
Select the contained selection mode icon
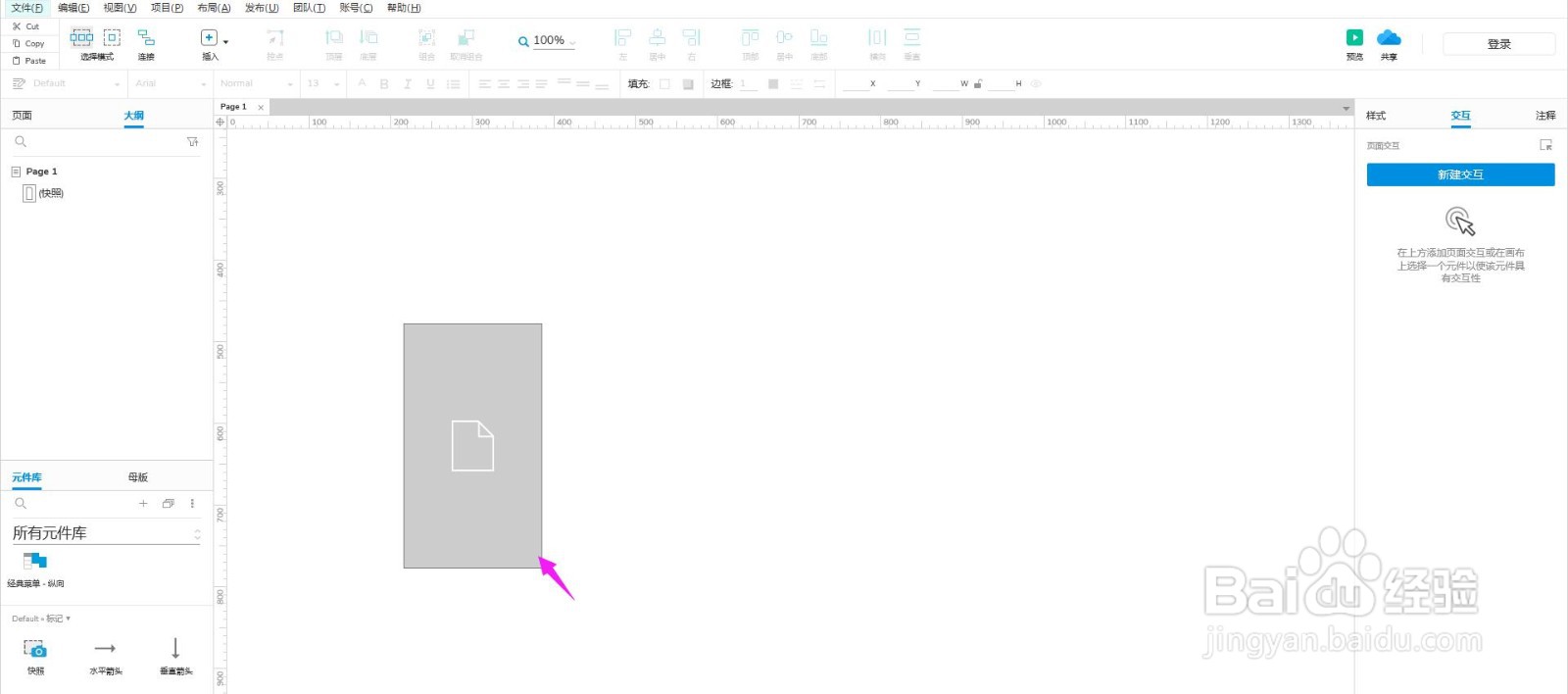tap(113, 37)
